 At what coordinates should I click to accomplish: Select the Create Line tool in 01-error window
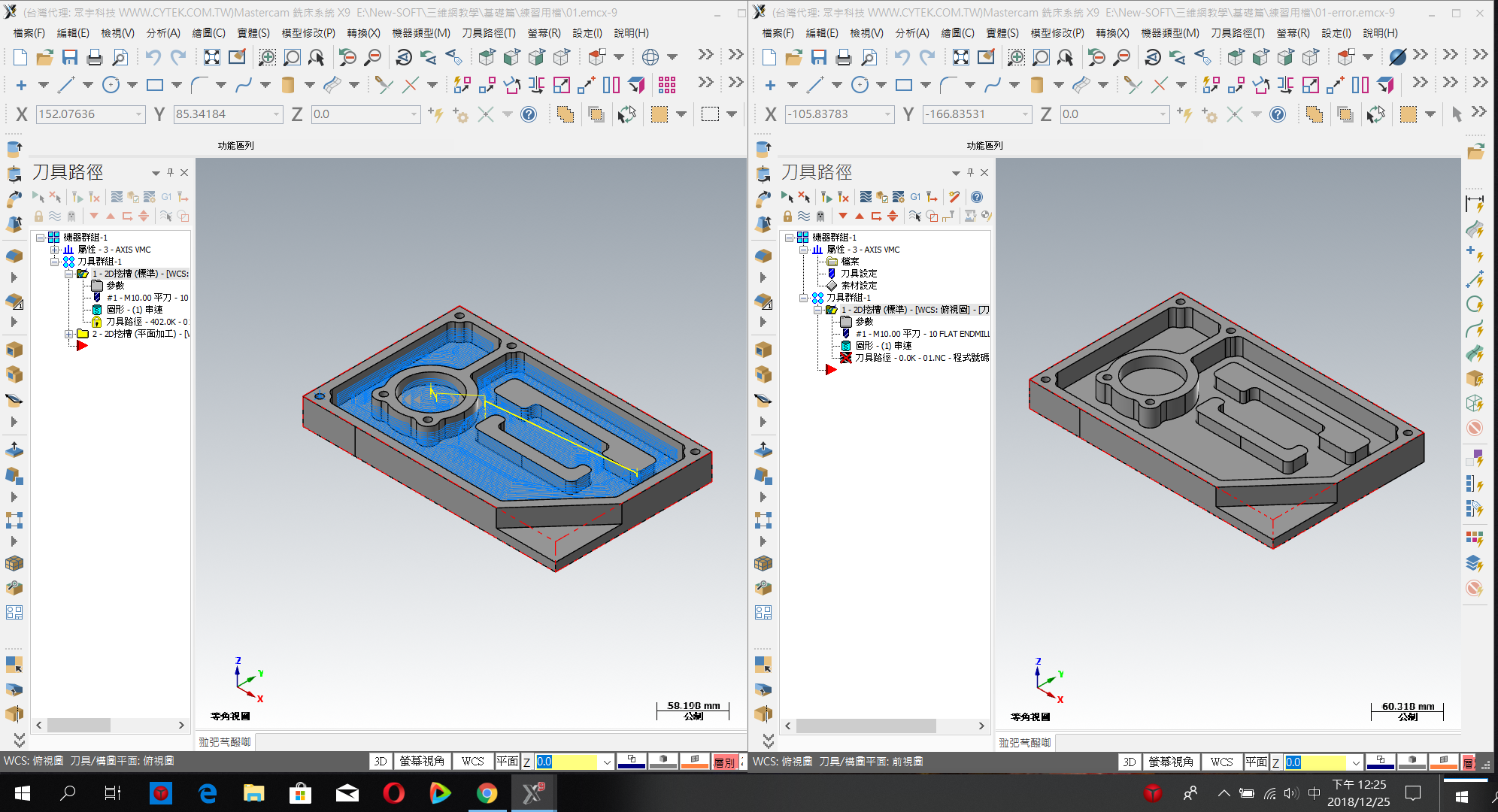[815, 85]
